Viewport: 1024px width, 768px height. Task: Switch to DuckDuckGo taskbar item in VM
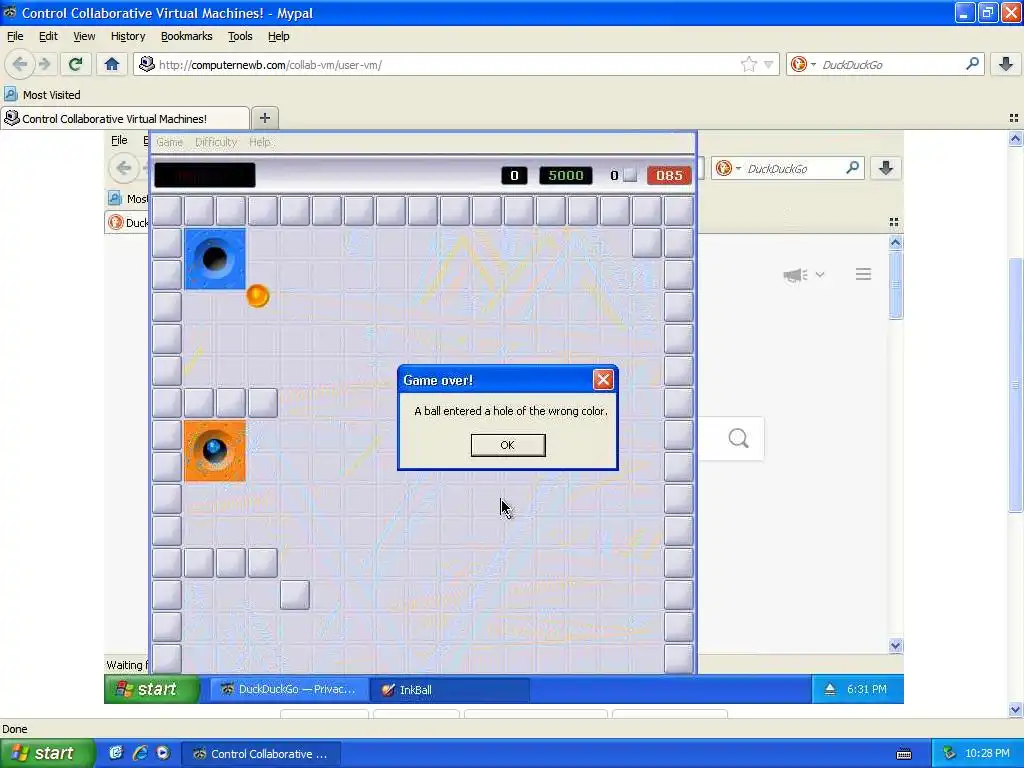tap(287, 690)
